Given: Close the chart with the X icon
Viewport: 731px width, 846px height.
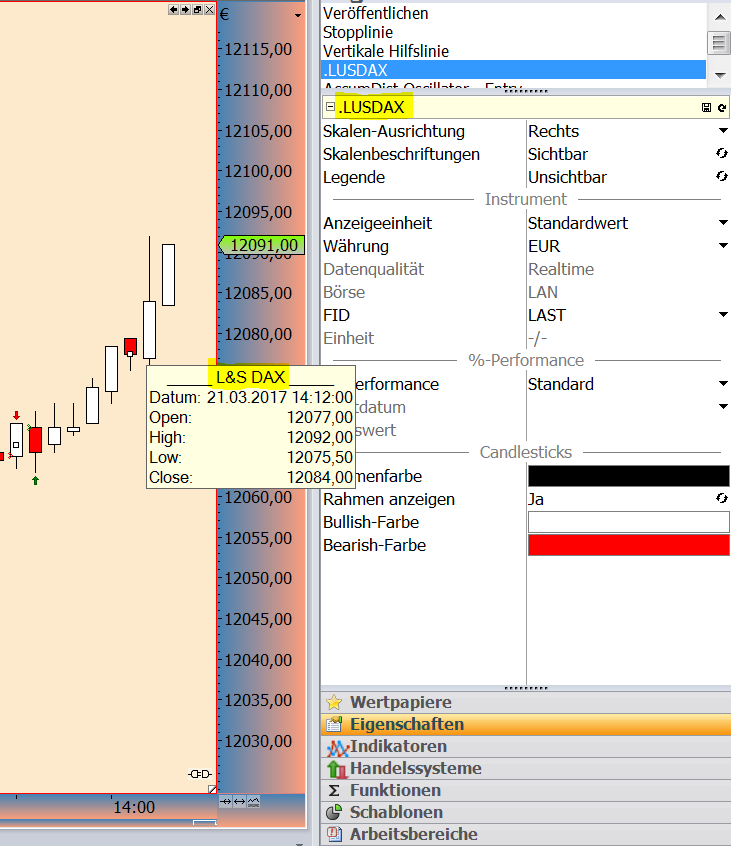Looking at the screenshot, I should pyautogui.click(x=209, y=10).
